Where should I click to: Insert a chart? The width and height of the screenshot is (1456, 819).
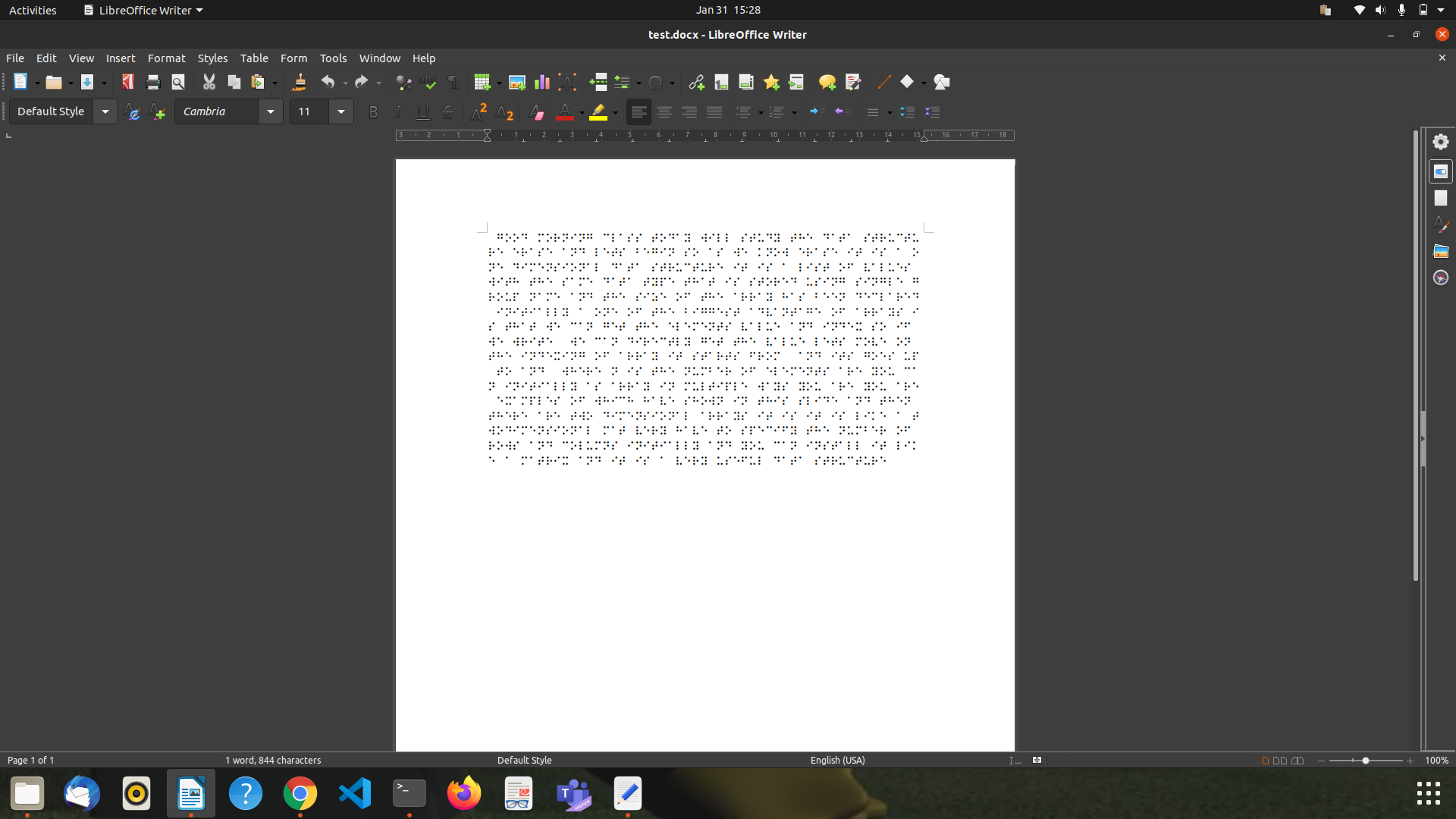pyautogui.click(x=541, y=82)
